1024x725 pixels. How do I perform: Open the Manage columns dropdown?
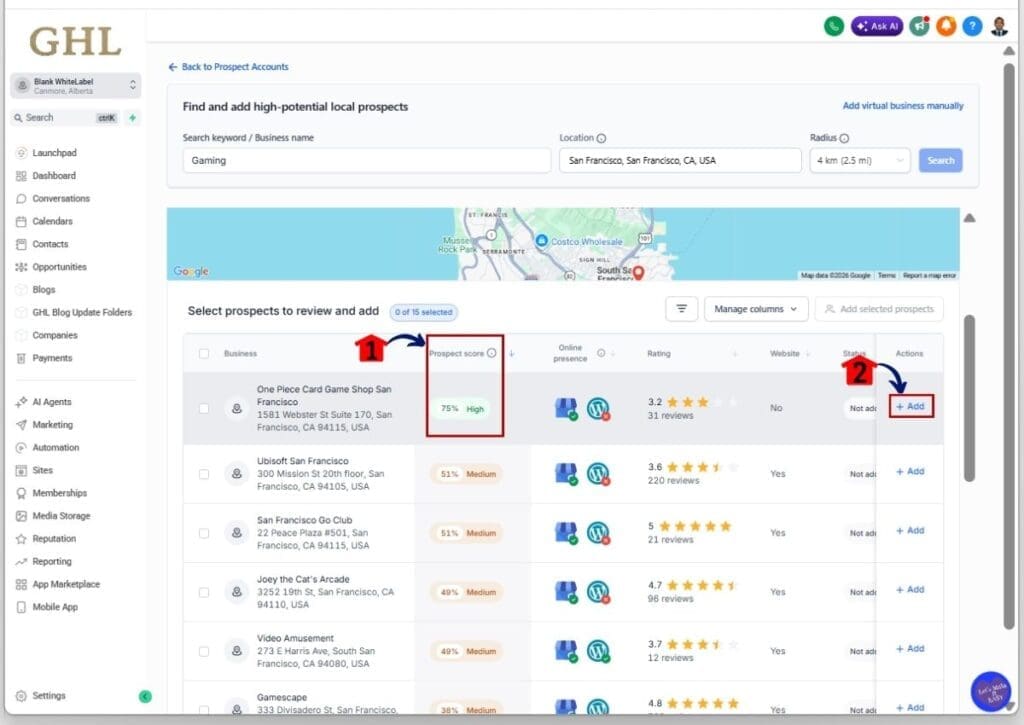click(756, 309)
